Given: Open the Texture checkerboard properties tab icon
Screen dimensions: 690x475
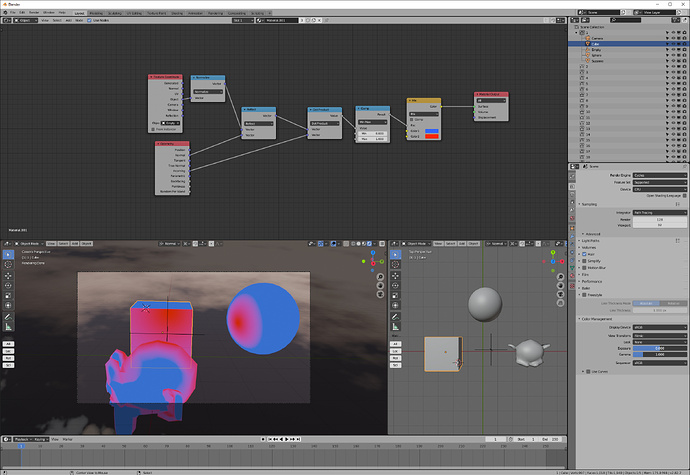Looking at the screenshot, I should tap(572, 285).
